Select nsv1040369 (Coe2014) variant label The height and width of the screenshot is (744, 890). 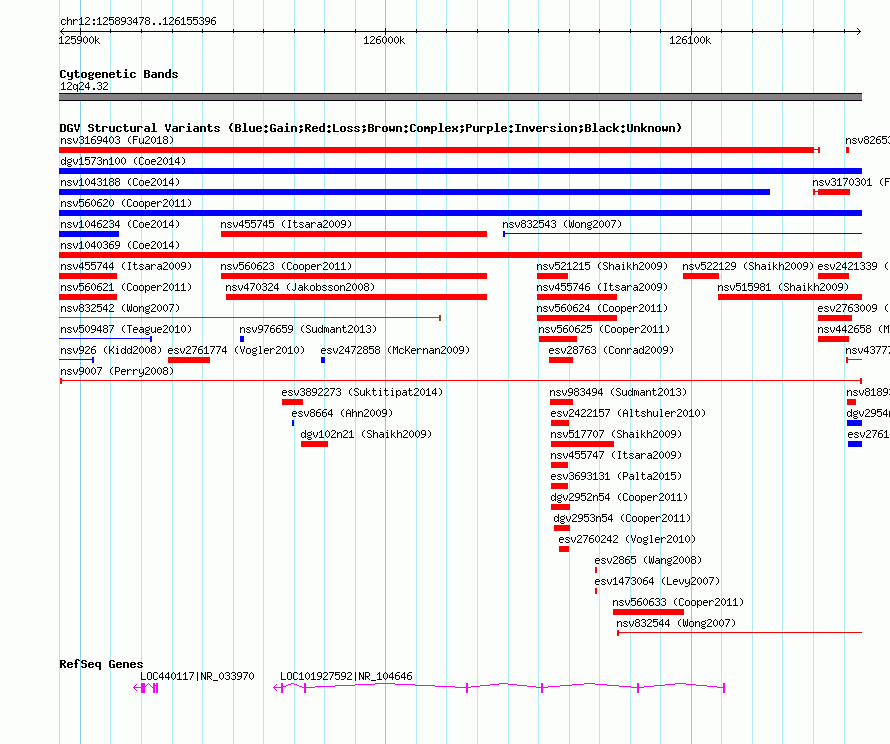[x=120, y=245]
